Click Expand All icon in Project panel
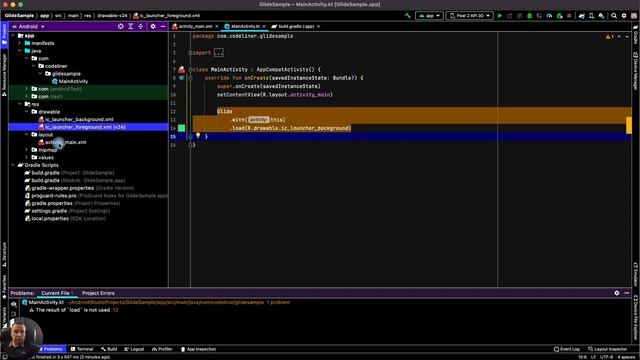The image size is (640, 360). pyautogui.click(x=131, y=26)
